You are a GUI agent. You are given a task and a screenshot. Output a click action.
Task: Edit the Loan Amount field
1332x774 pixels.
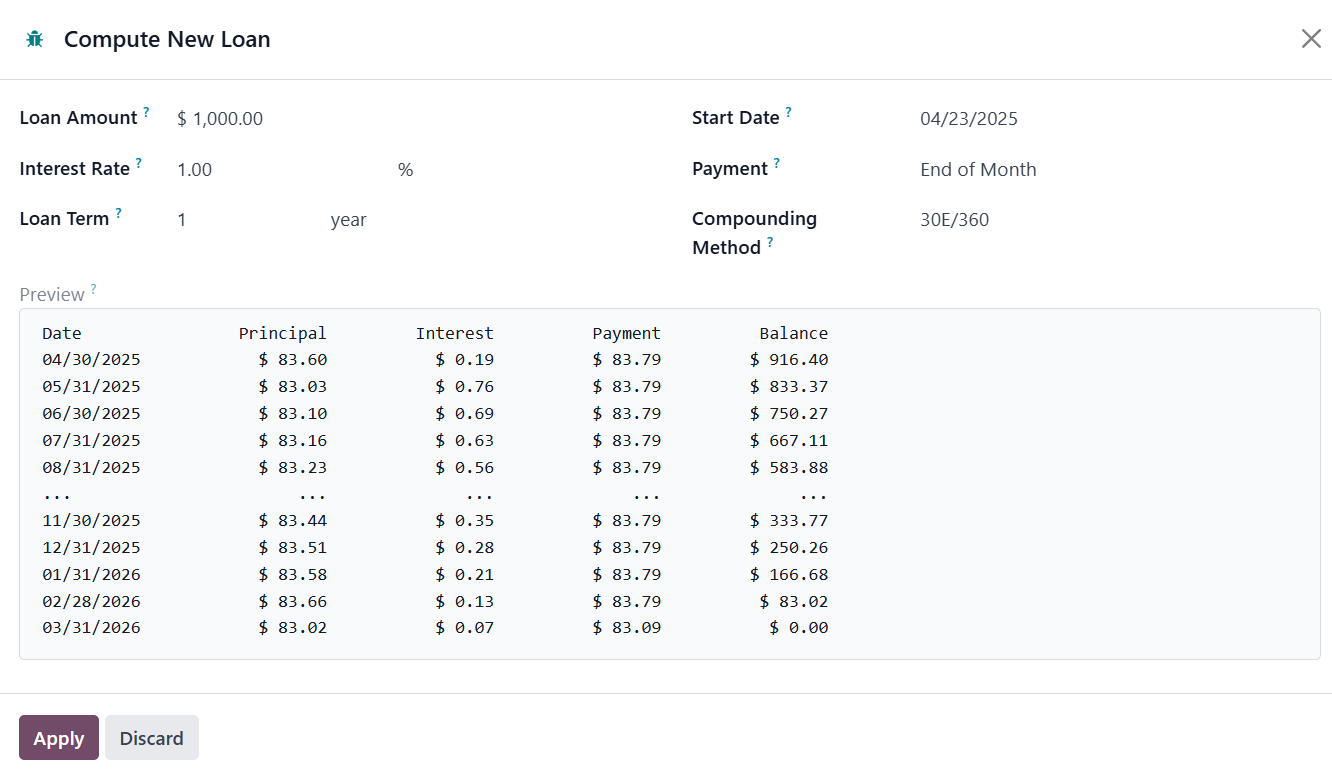pyautogui.click(x=400, y=119)
